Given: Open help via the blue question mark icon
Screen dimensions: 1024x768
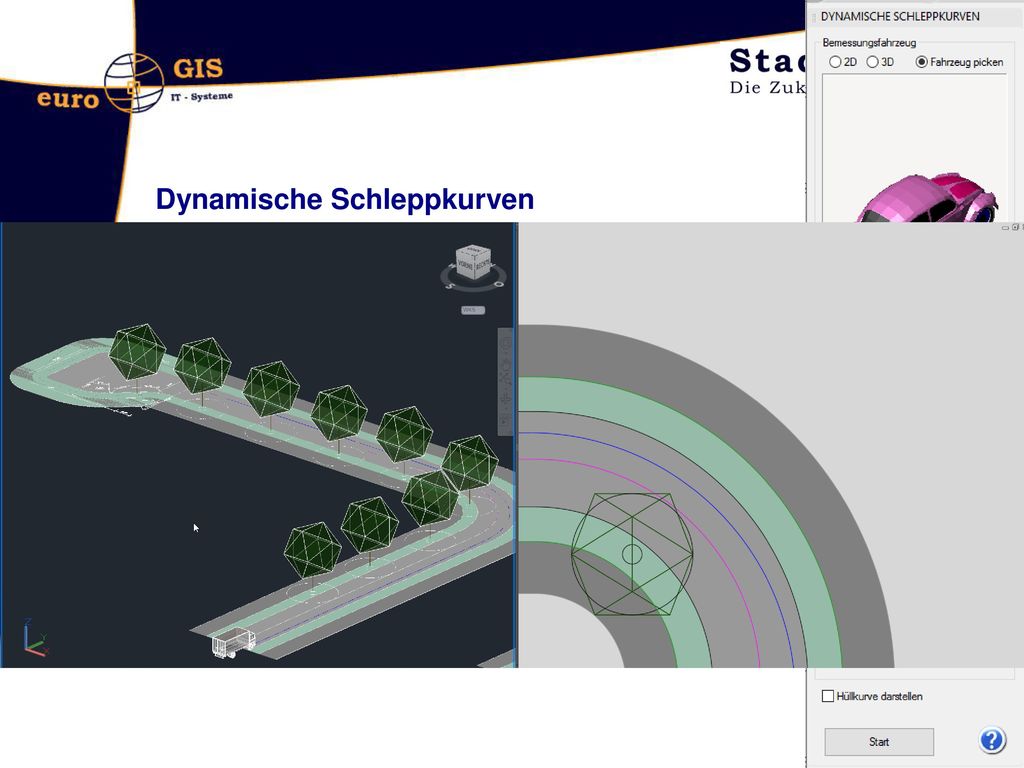Looking at the screenshot, I should (x=991, y=741).
